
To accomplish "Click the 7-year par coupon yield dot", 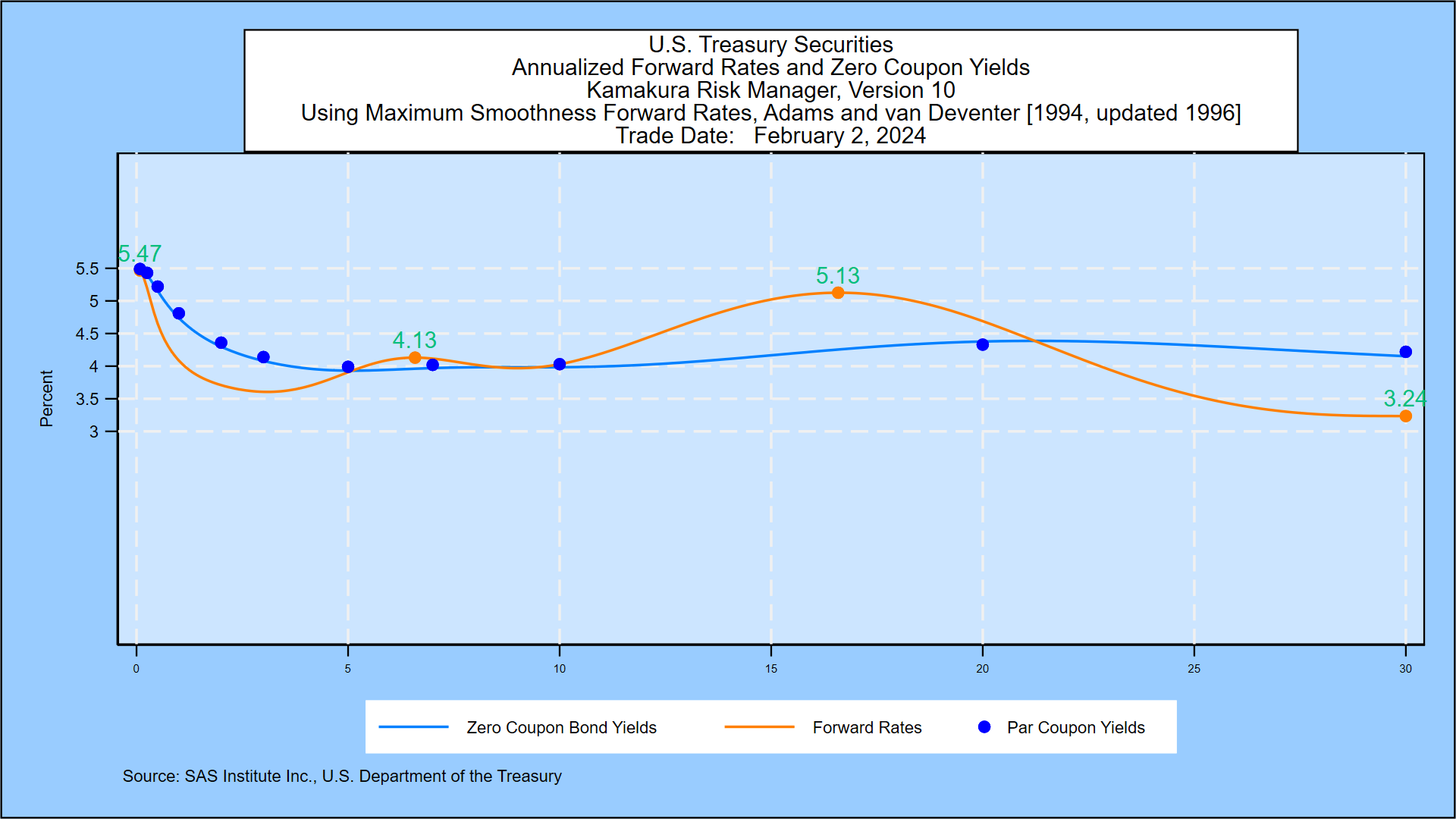I will tap(433, 366).
